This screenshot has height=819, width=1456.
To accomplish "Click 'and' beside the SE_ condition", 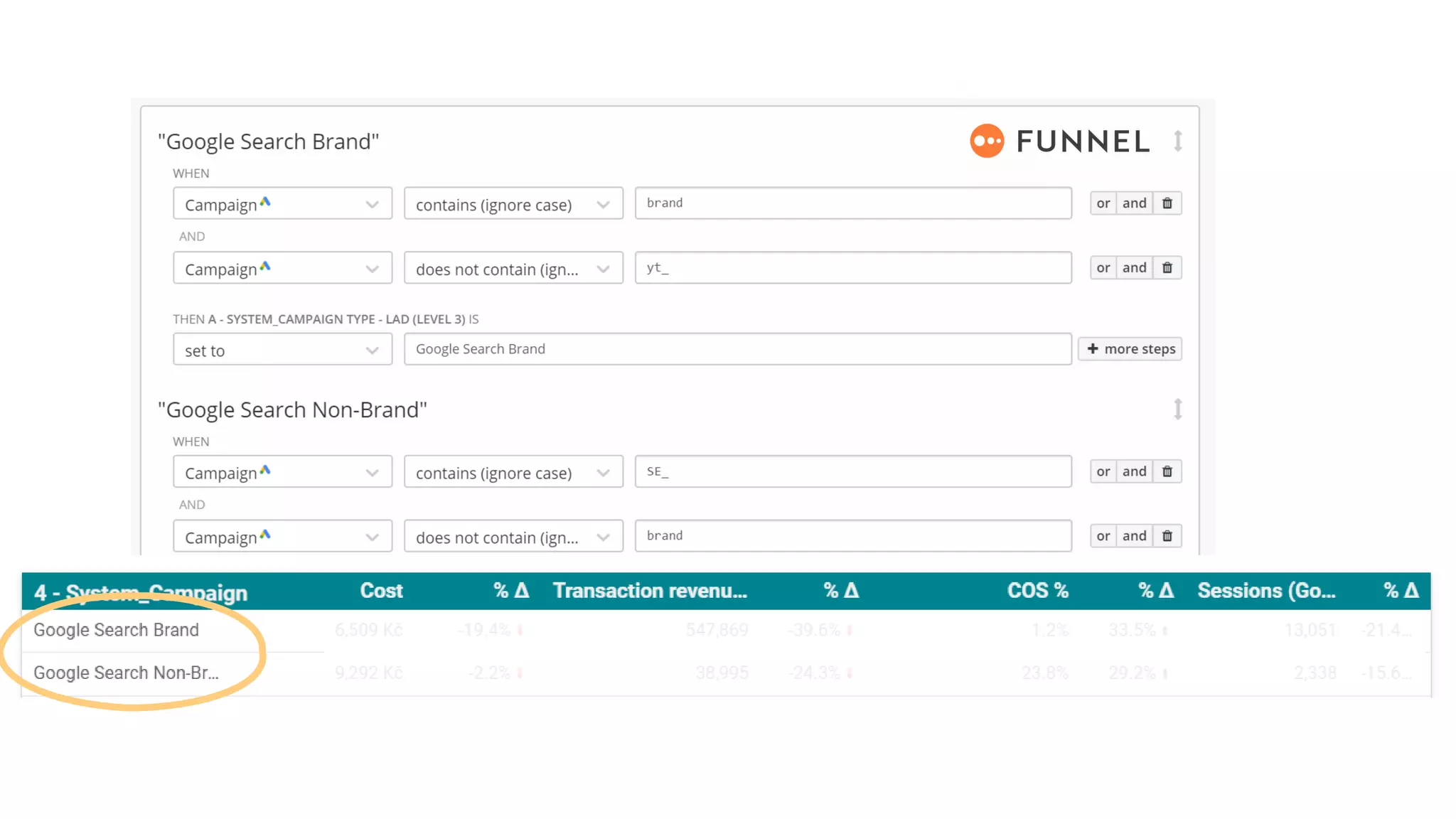I will pos(1134,471).
